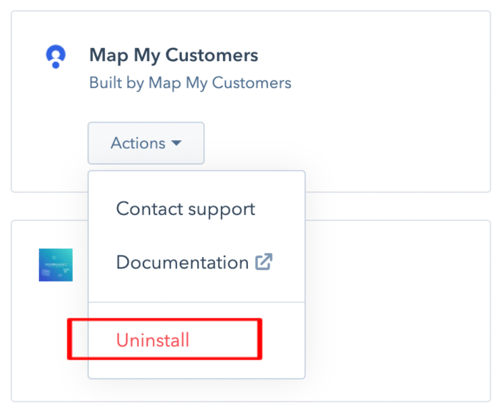Open Documentation from the Actions menu
Screen dimensions: 500x409
point(194,262)
